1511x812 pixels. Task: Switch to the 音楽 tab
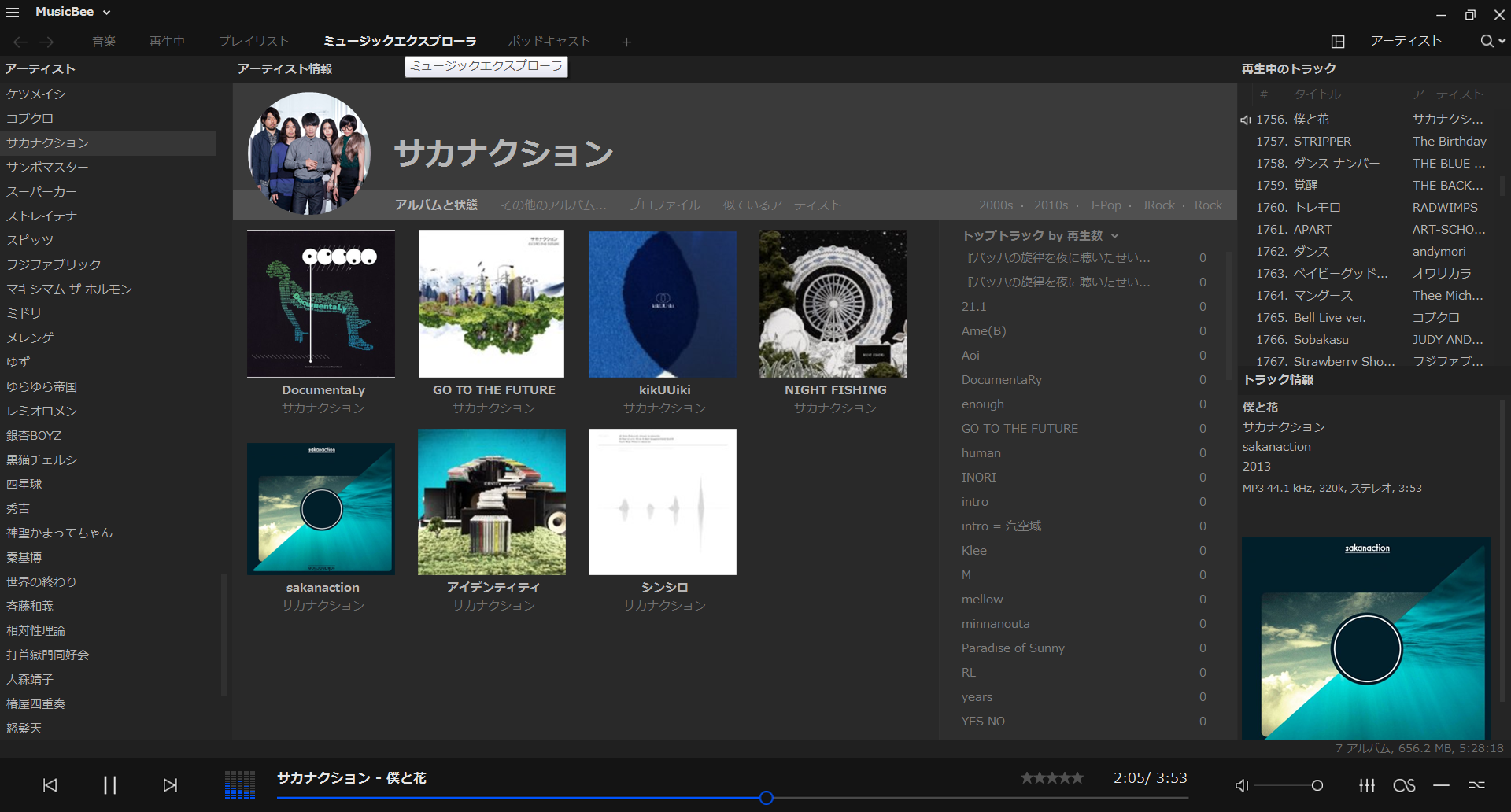(104, 42)
